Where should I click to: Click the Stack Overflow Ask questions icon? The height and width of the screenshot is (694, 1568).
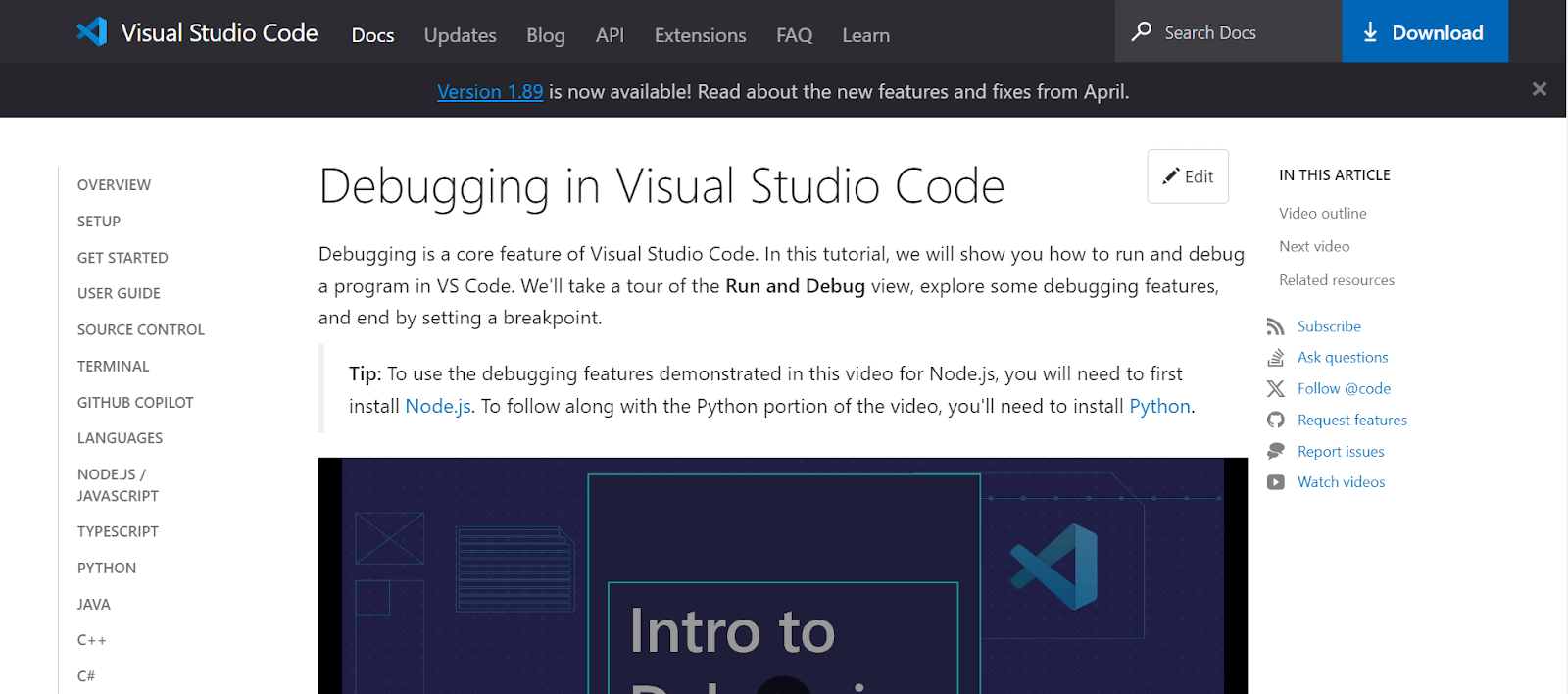point(1275,358)
